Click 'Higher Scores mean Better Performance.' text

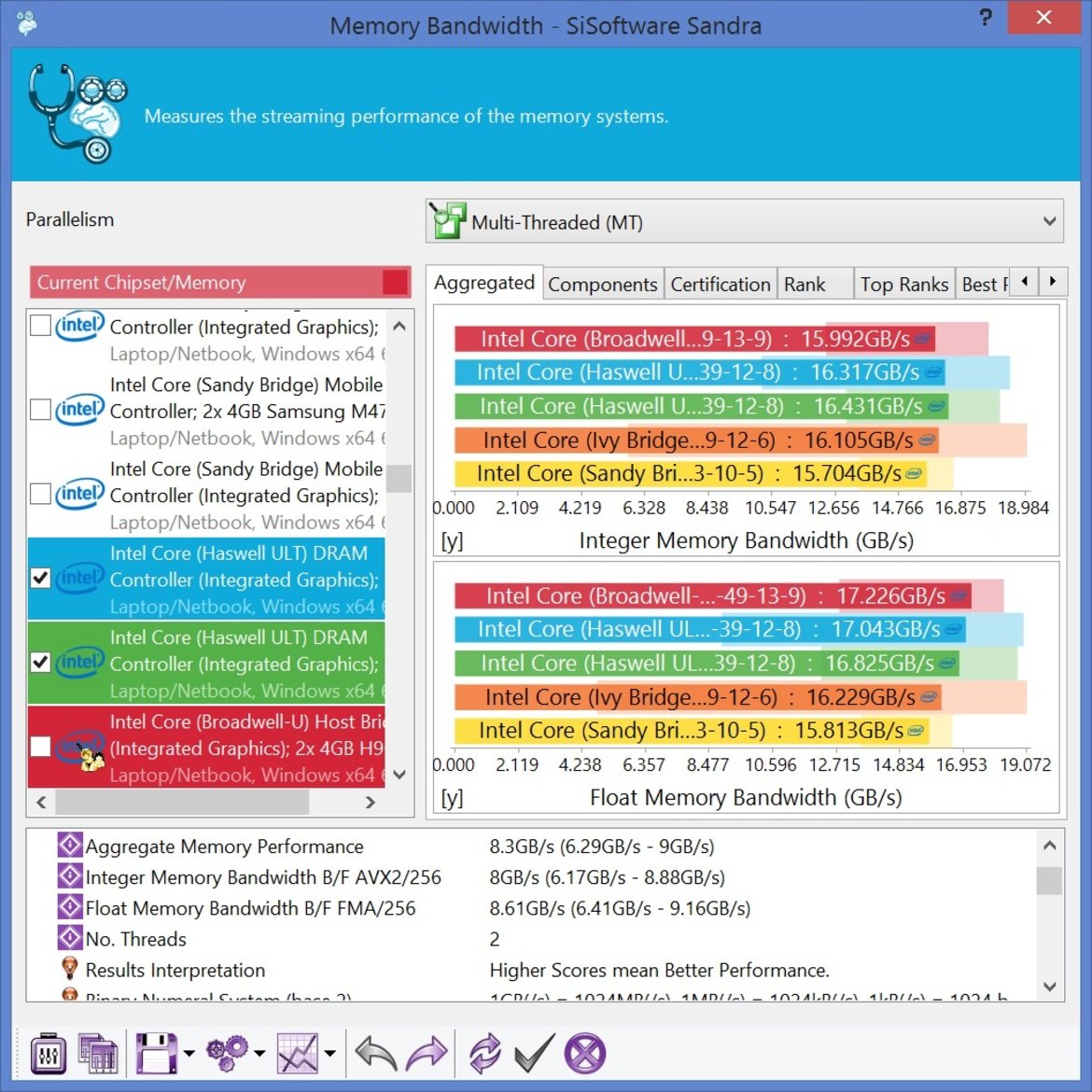660,970
